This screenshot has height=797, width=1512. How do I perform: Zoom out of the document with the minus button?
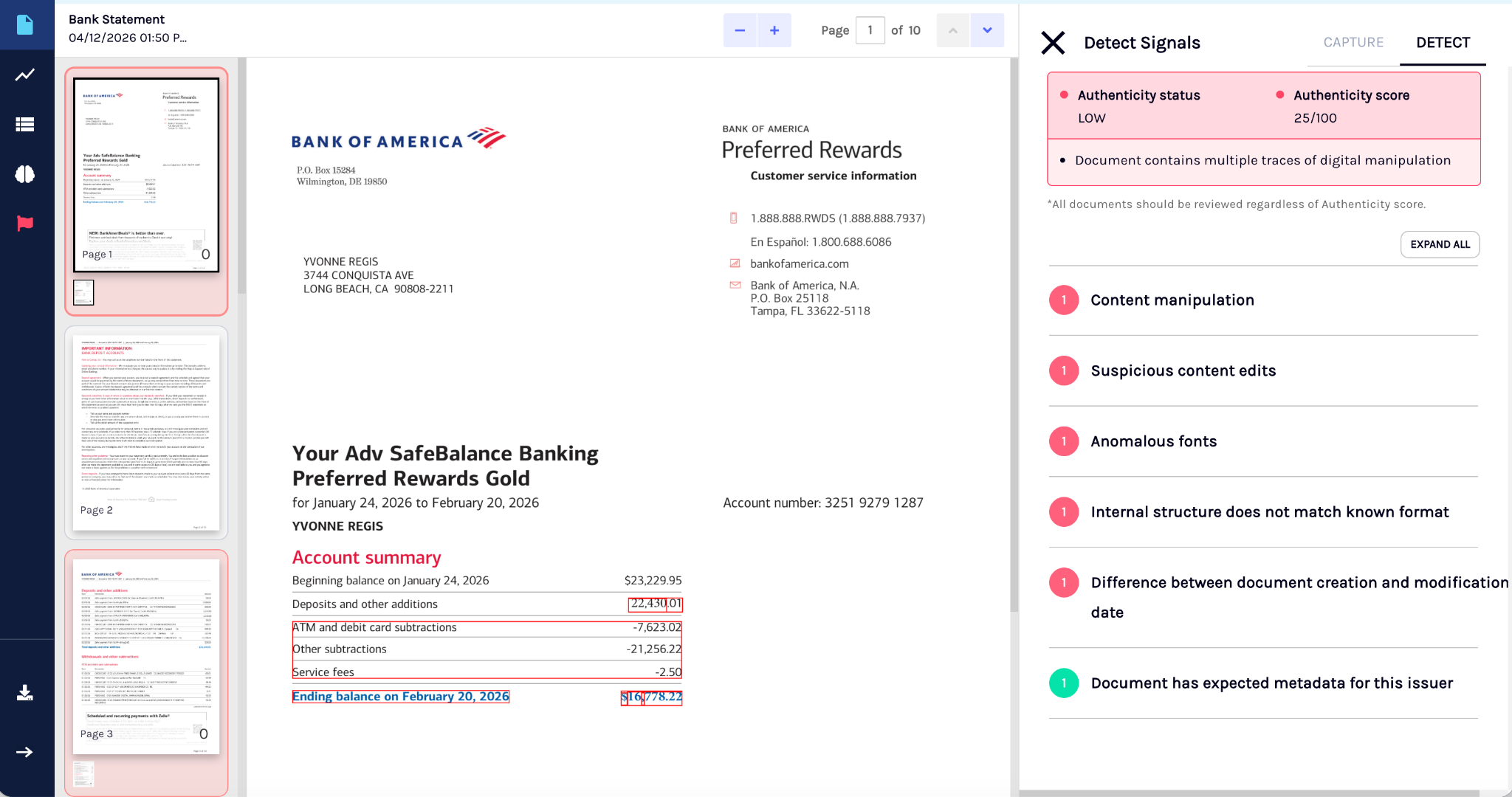pos(740,30)
